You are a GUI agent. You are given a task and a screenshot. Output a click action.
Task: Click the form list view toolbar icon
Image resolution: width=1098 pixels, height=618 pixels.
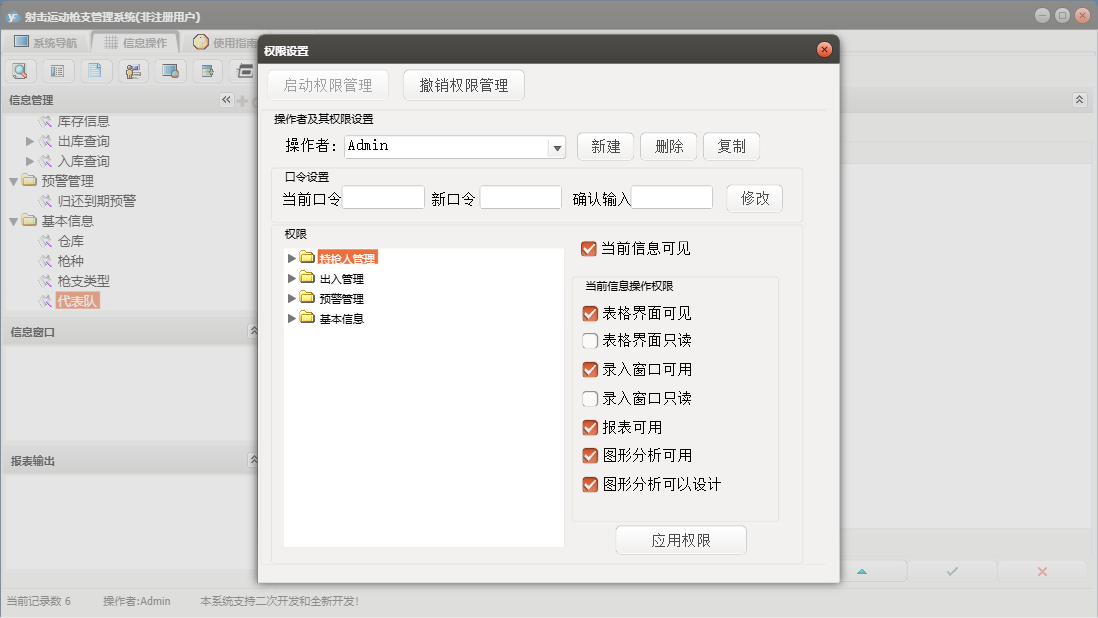[57, 71]
